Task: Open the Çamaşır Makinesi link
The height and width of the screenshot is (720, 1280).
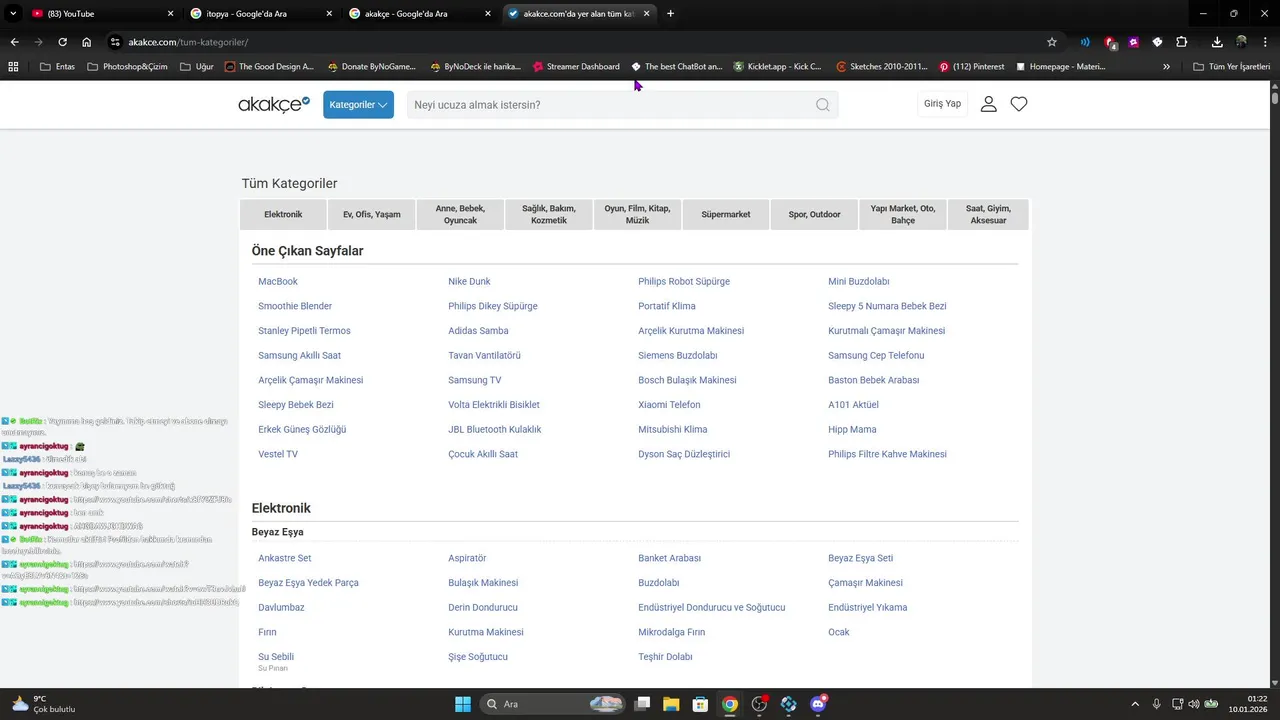Action: (865, 583)
